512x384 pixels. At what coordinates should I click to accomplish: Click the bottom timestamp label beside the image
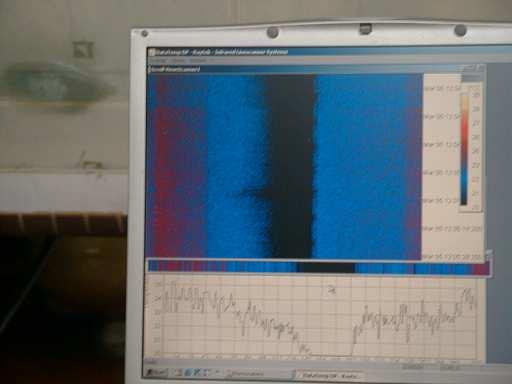tap(452, 257)
